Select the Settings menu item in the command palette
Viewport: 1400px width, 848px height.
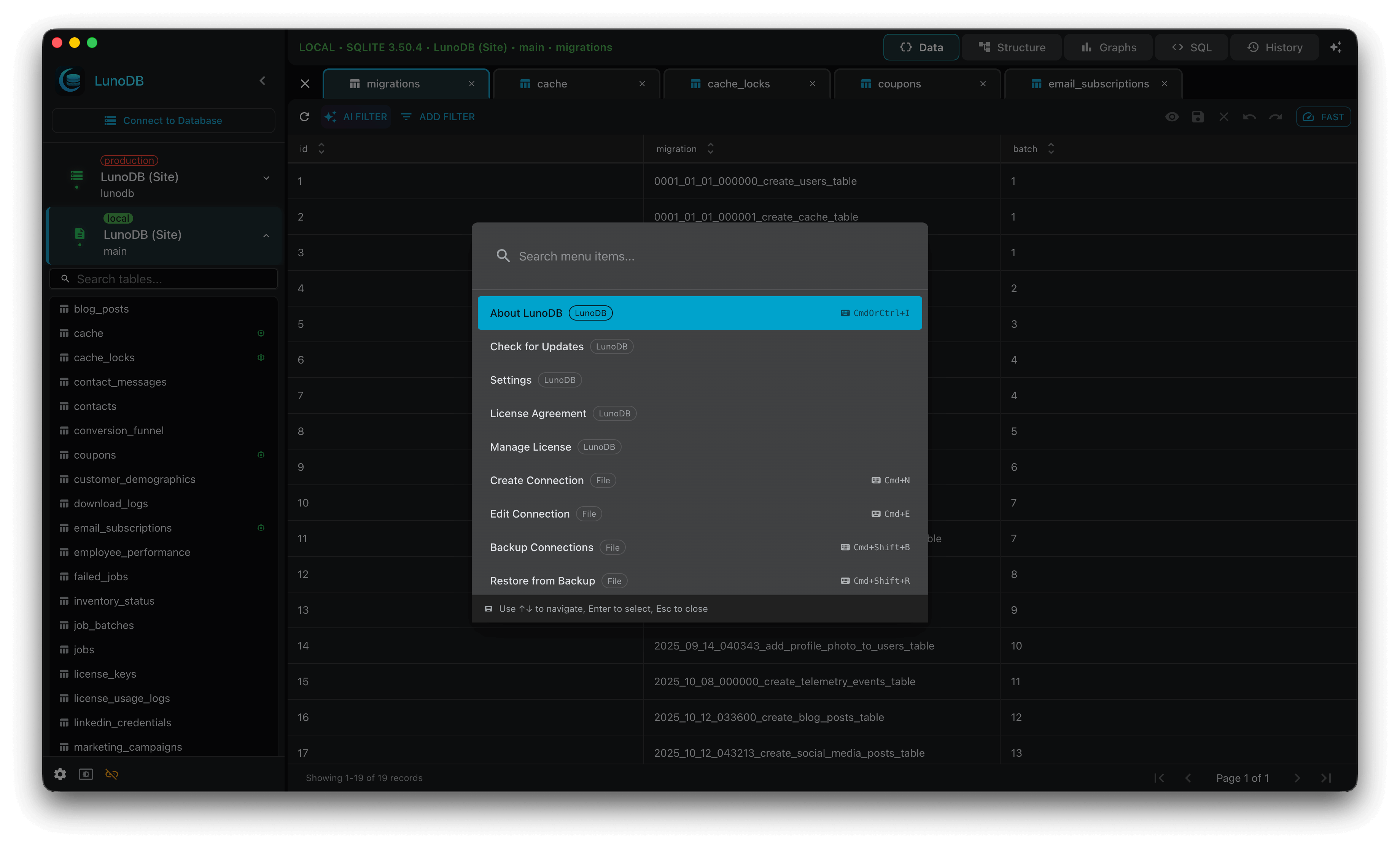click(x=700, y=380)
